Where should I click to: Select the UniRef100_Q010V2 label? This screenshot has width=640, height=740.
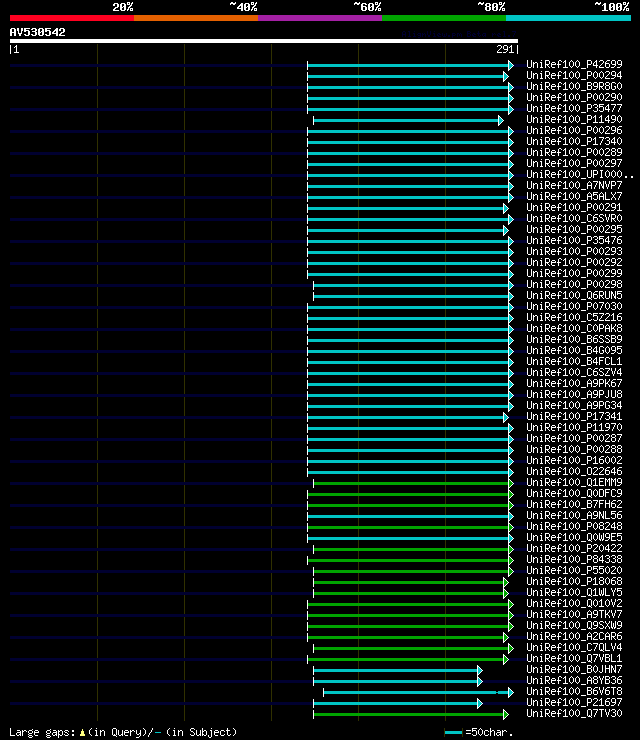point(574,604)
